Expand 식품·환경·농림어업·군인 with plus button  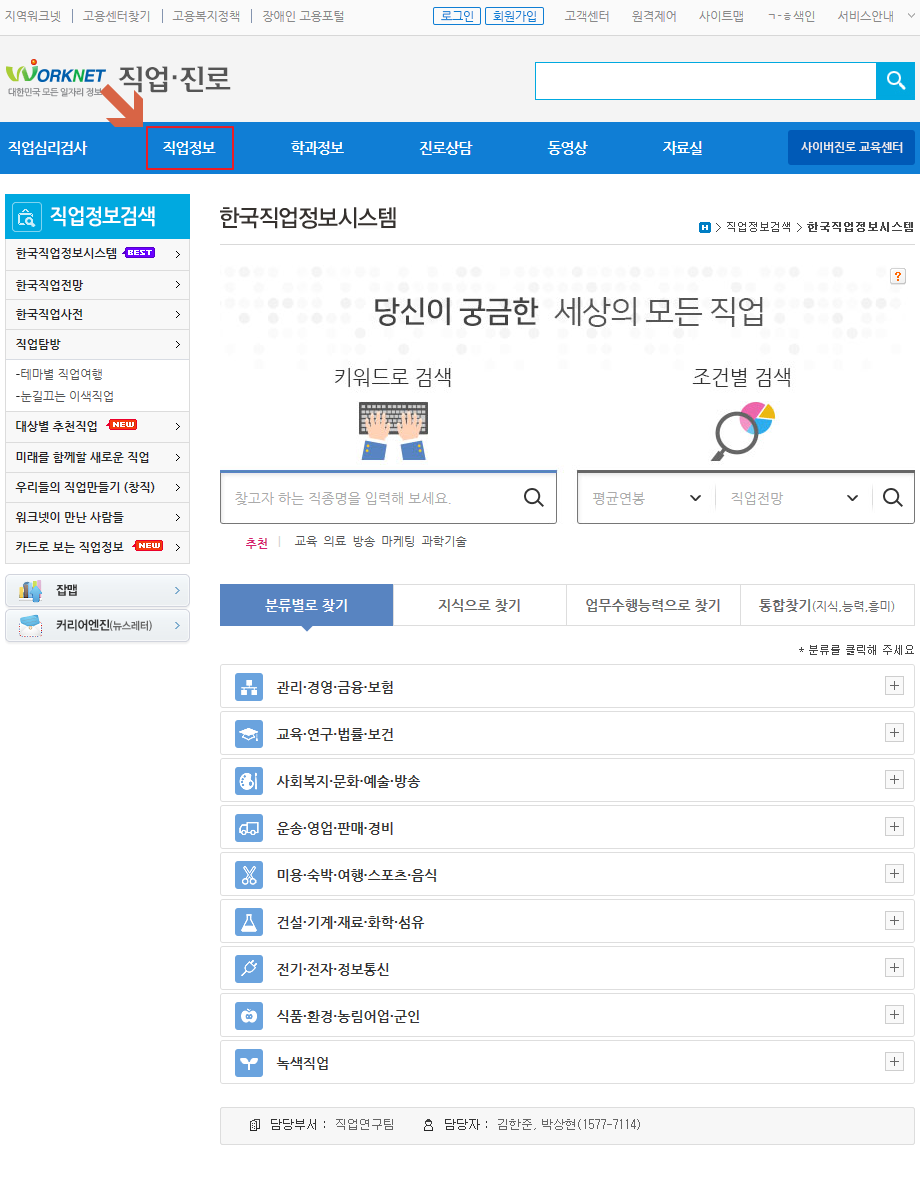click(894, 1015)
